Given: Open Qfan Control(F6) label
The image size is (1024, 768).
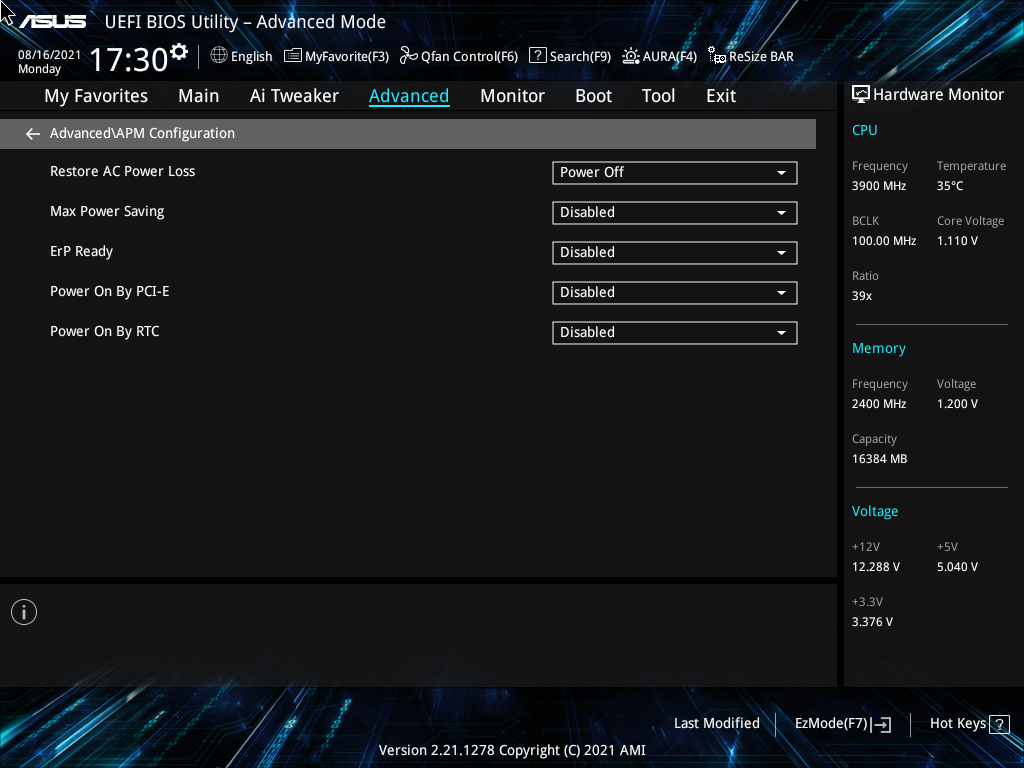Looking at the screenshot, I should point(470,56).
